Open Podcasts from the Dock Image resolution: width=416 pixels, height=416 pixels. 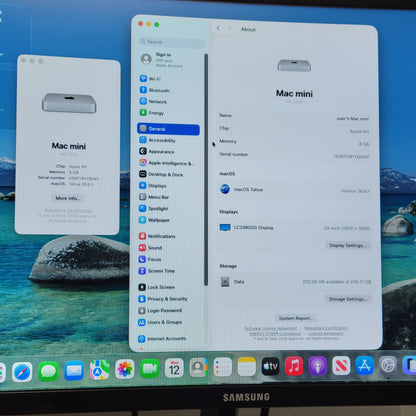click(x=318, y=366)
